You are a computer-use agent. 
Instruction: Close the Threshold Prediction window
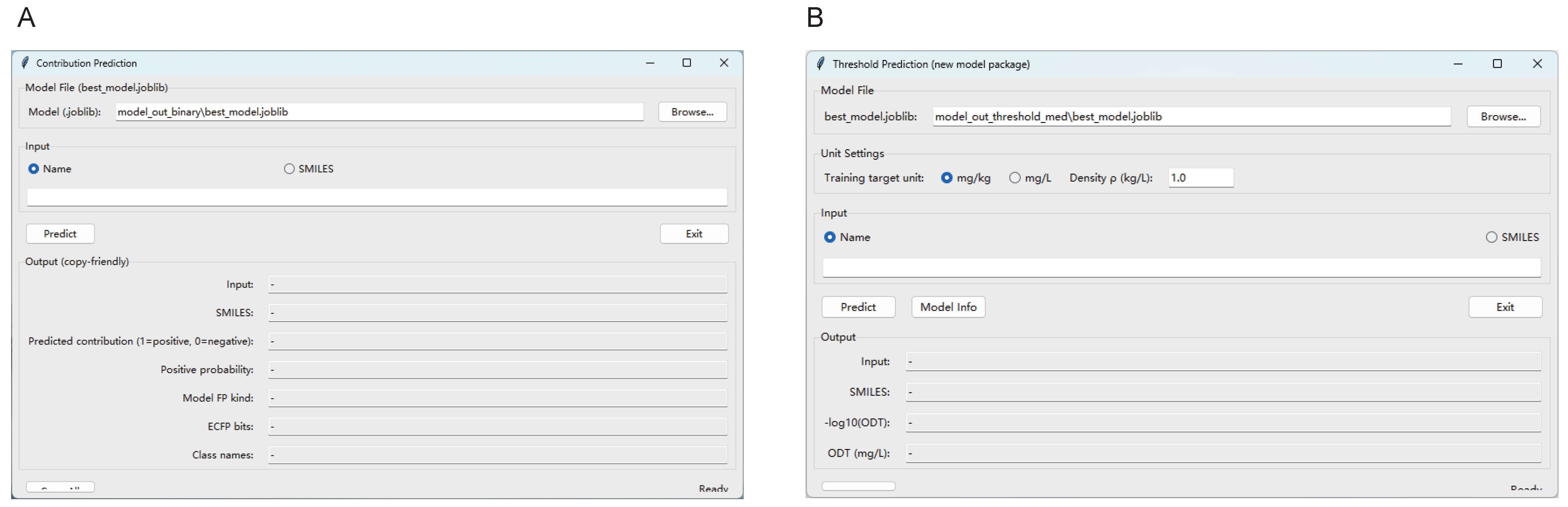pos(1537,64)
